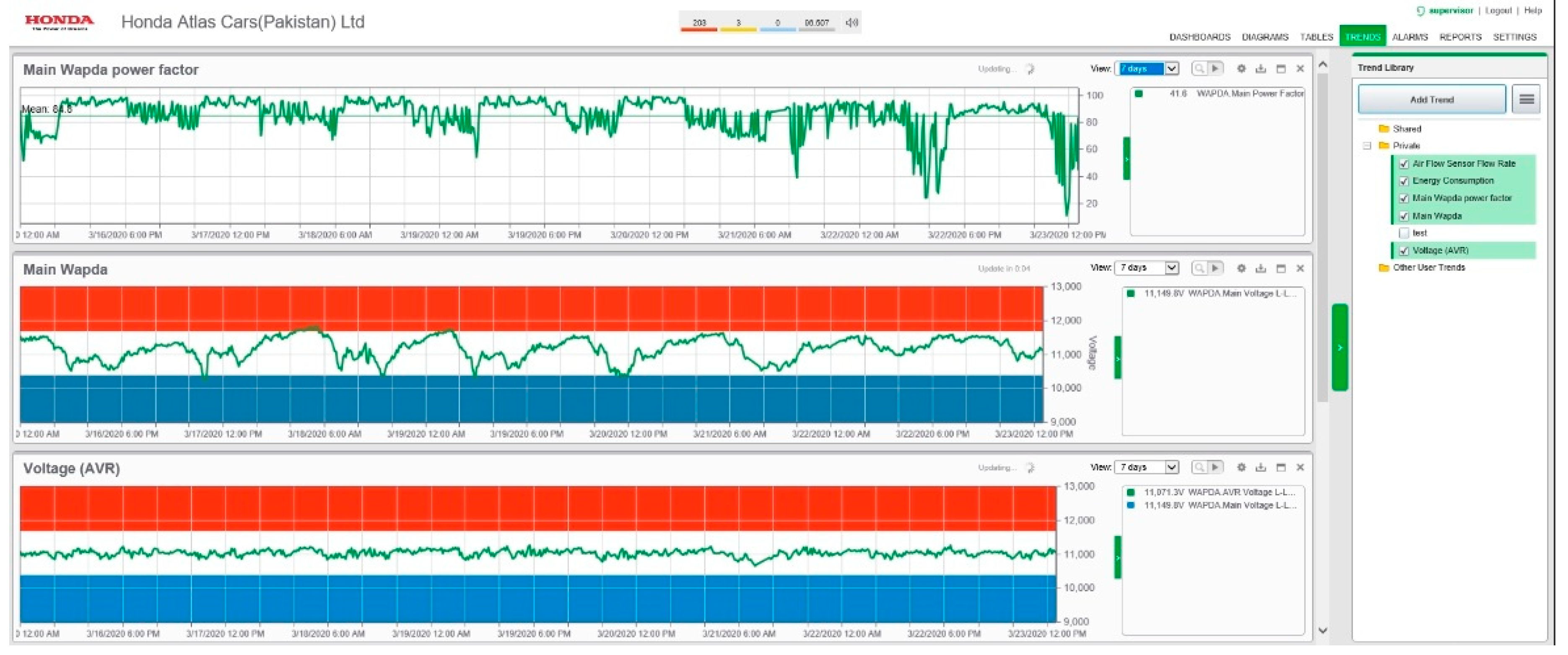
Task: Click the Logout link
Action: [x=1498, y=10]
